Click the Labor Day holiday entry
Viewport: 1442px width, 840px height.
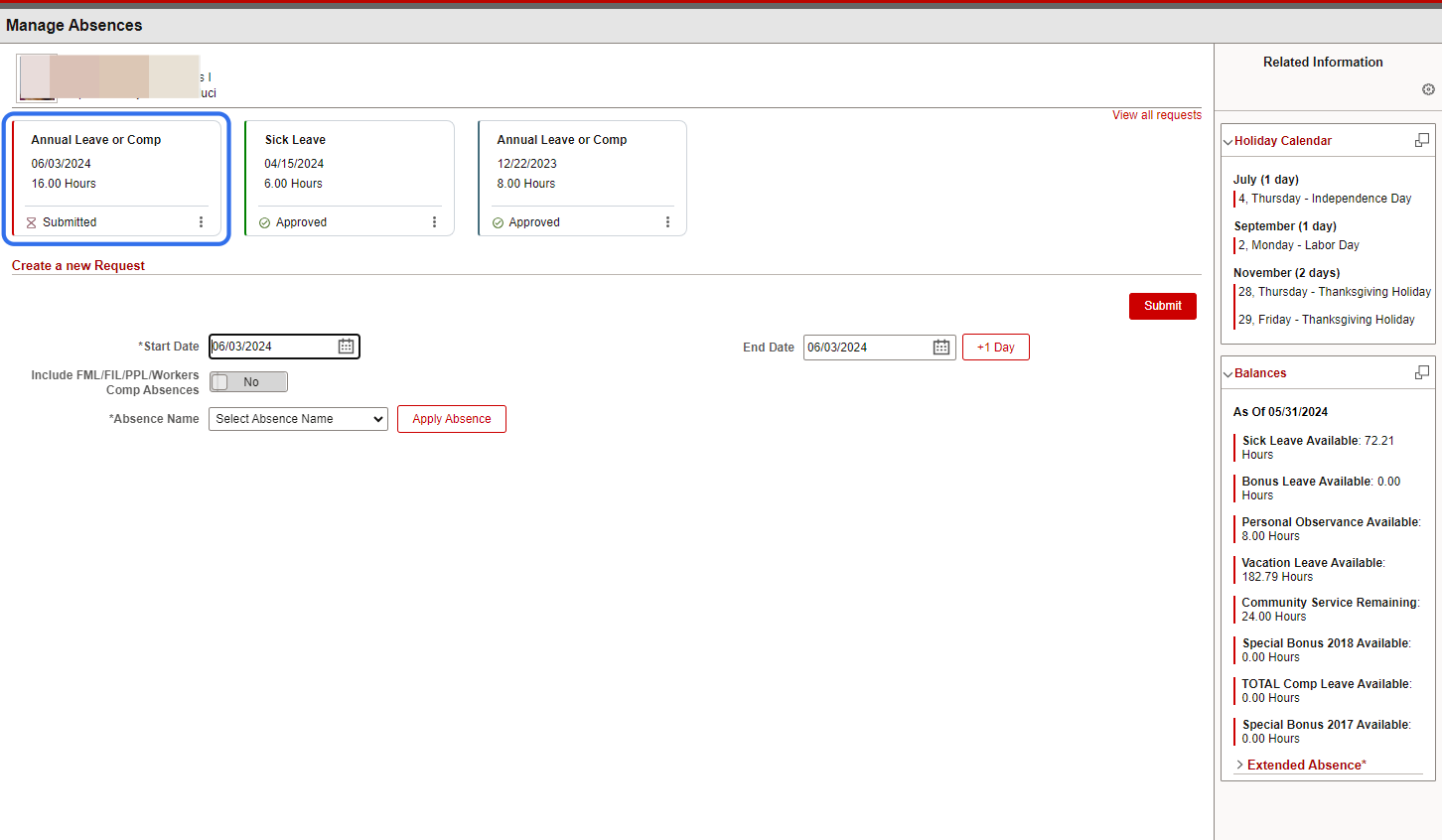pos(1299,245)
